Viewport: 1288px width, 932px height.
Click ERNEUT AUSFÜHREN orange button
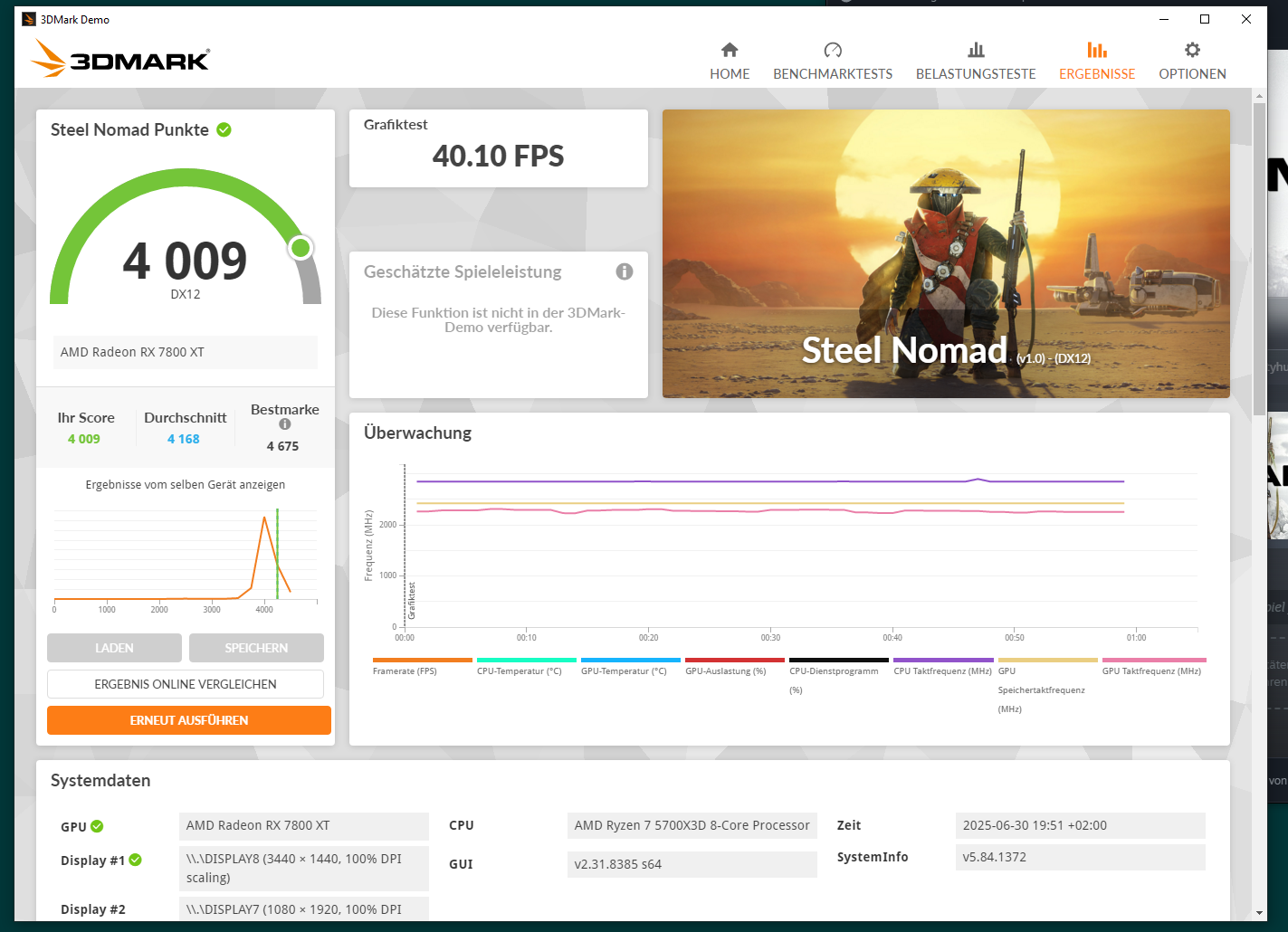[189, 720]
